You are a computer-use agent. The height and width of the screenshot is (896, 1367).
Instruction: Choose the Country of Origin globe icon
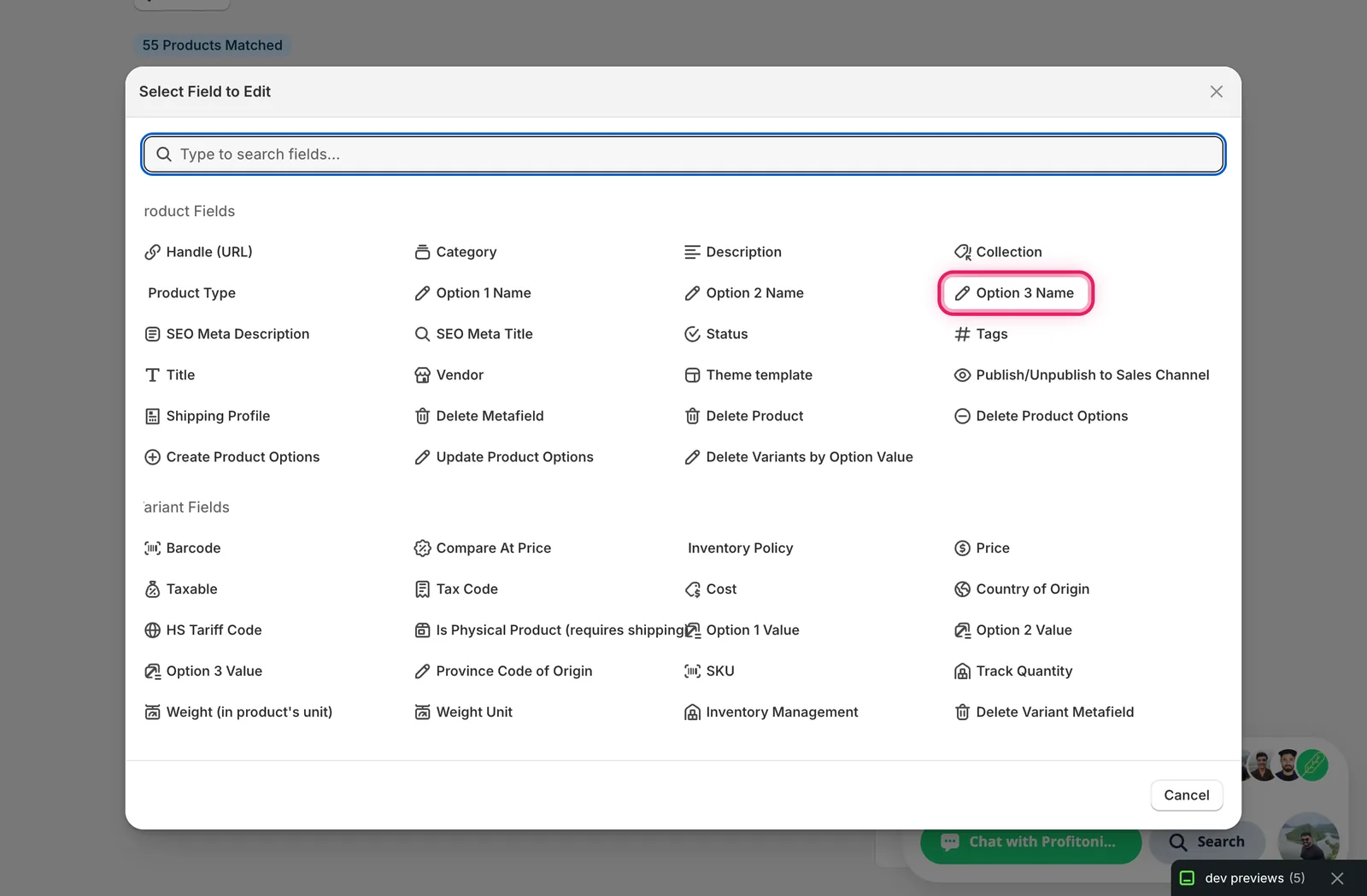(x=962, y=589)
